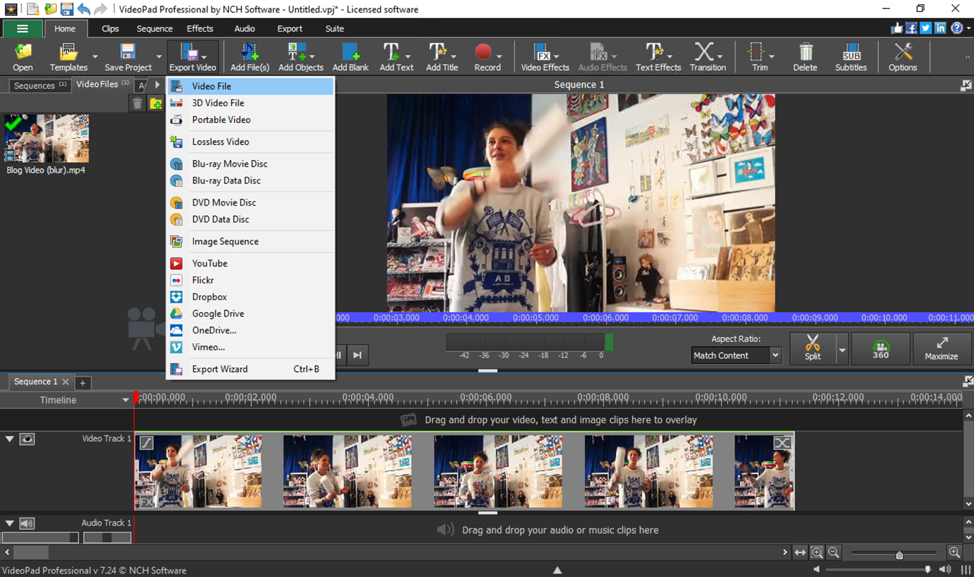This screenshot has height=577, width=974.
Task: Open the Add Objects tool
Action: tap(301, 57)
